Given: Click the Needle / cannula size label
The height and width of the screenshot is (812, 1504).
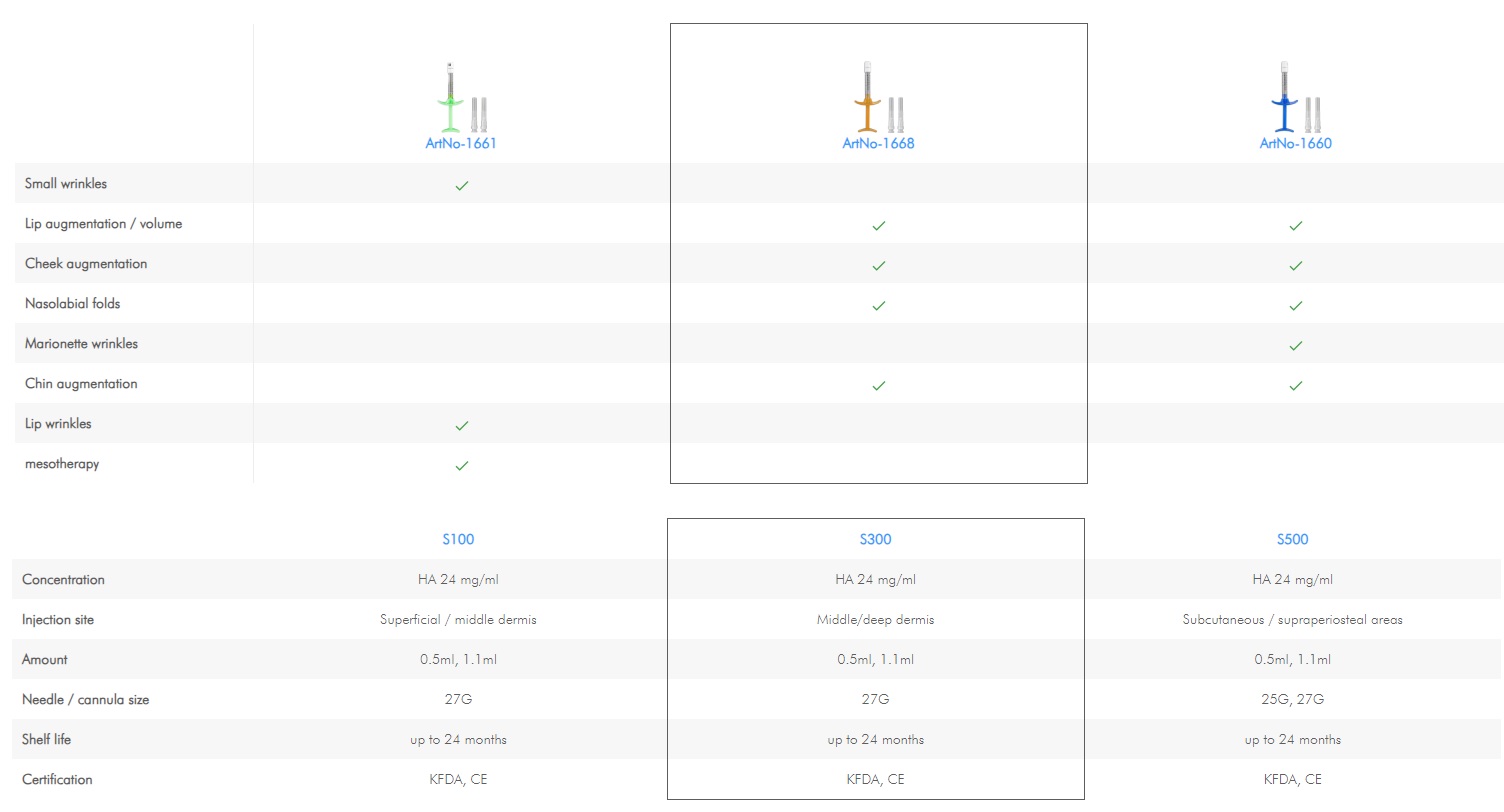Looking at the screenshot, I should click(85, 700).
